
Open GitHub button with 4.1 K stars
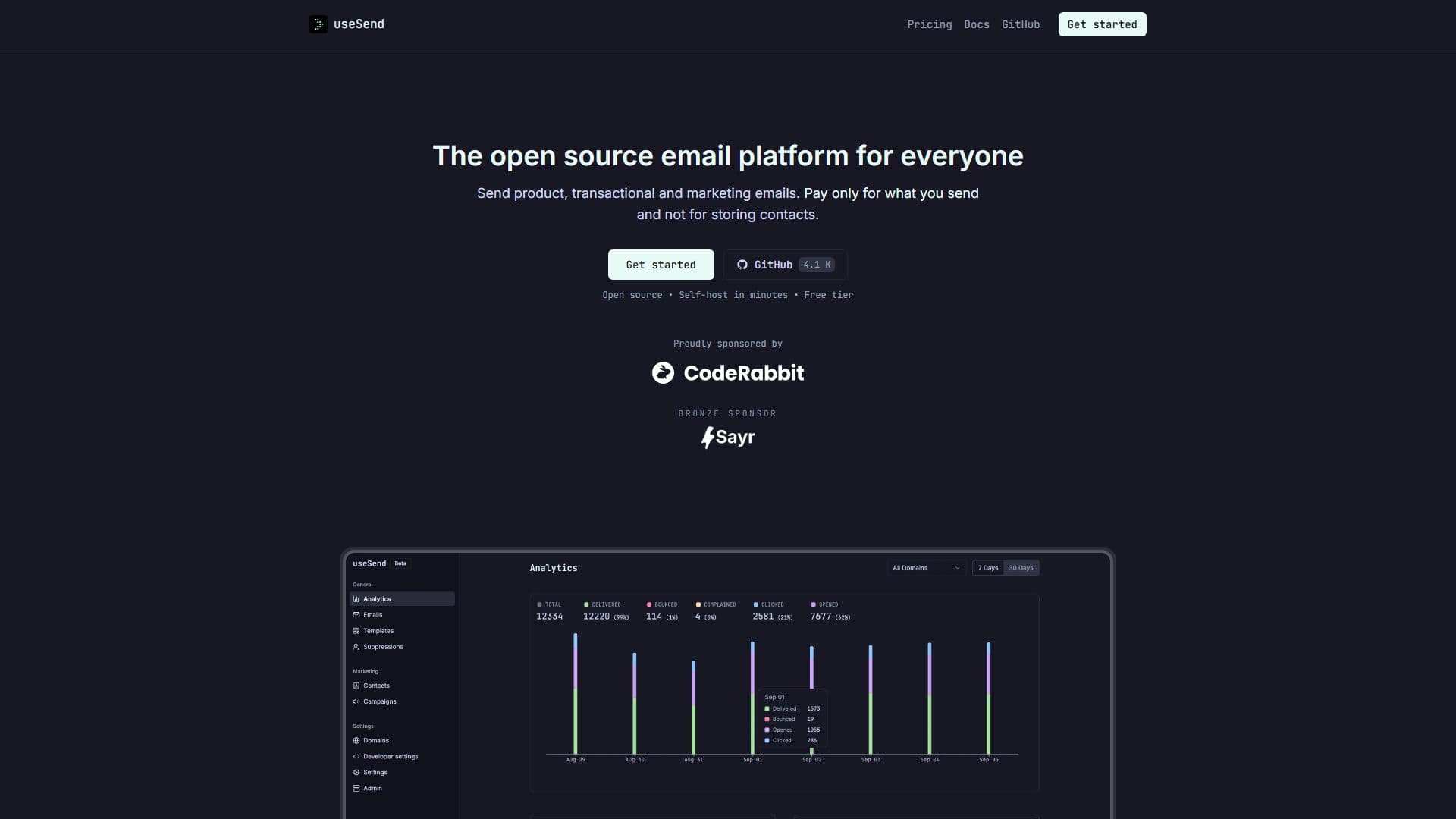pos(785,265)
